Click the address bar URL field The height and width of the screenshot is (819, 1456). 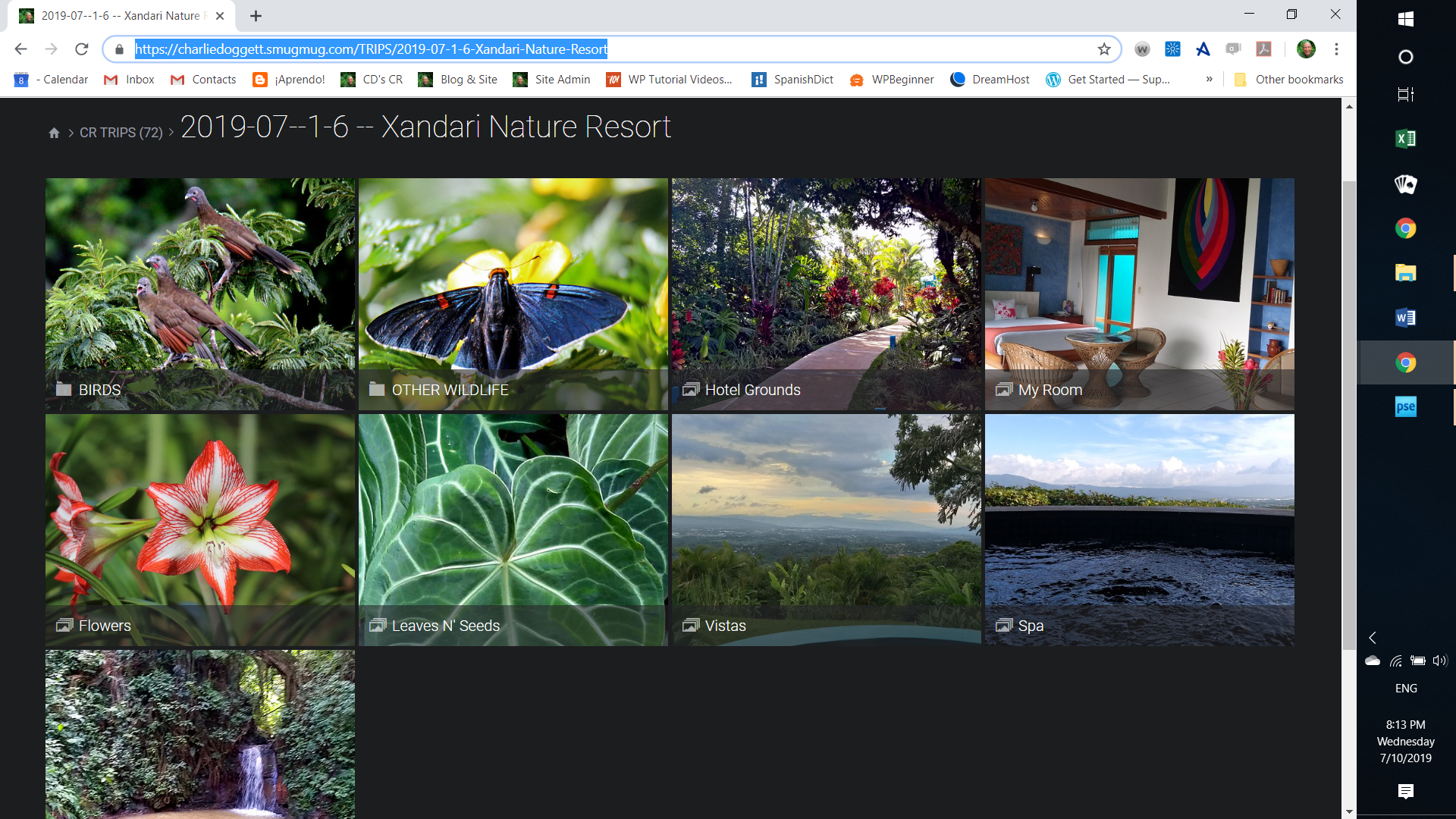[x=611, y=49]
